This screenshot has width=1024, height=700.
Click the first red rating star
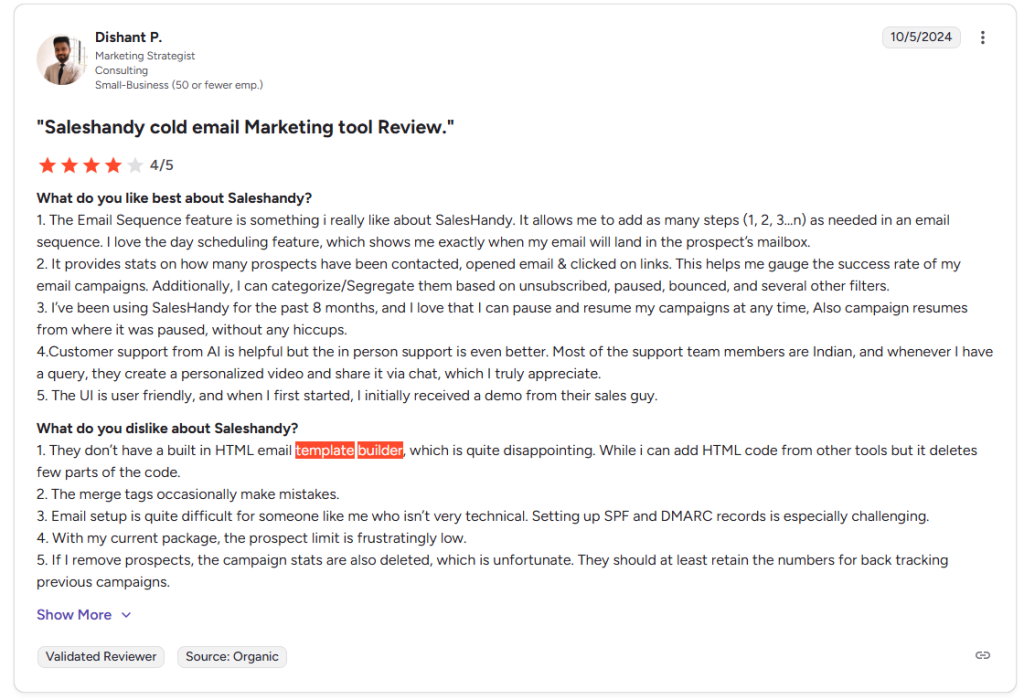coord(47,165)
